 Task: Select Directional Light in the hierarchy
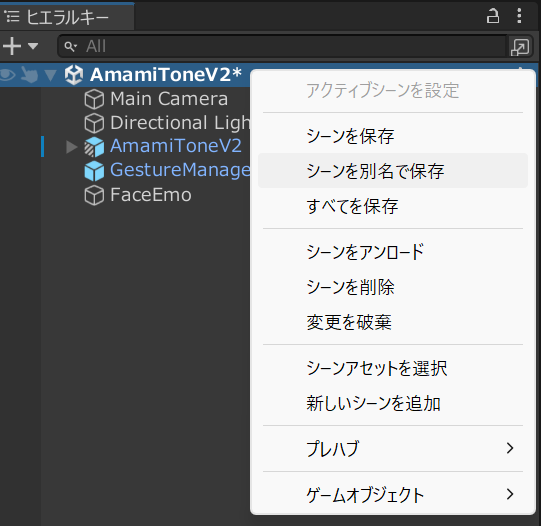180,123
